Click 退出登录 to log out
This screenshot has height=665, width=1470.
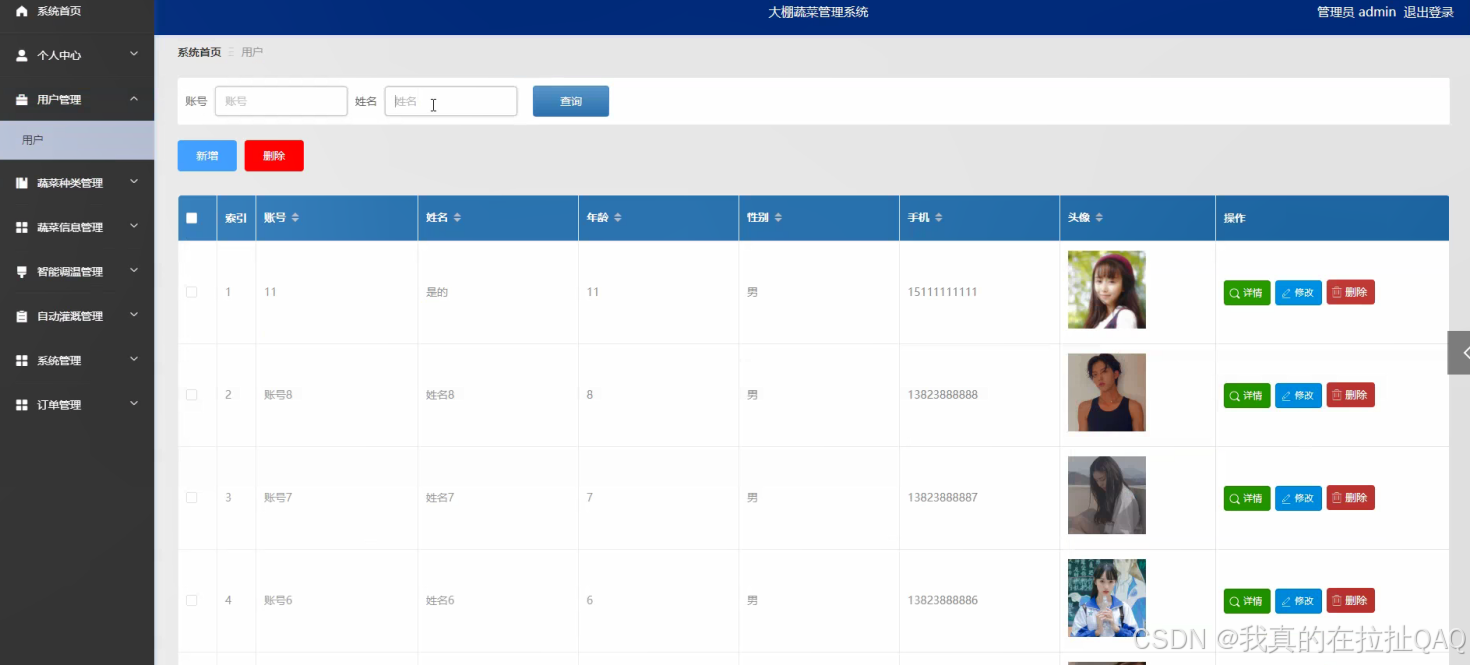pos(1429,12)
